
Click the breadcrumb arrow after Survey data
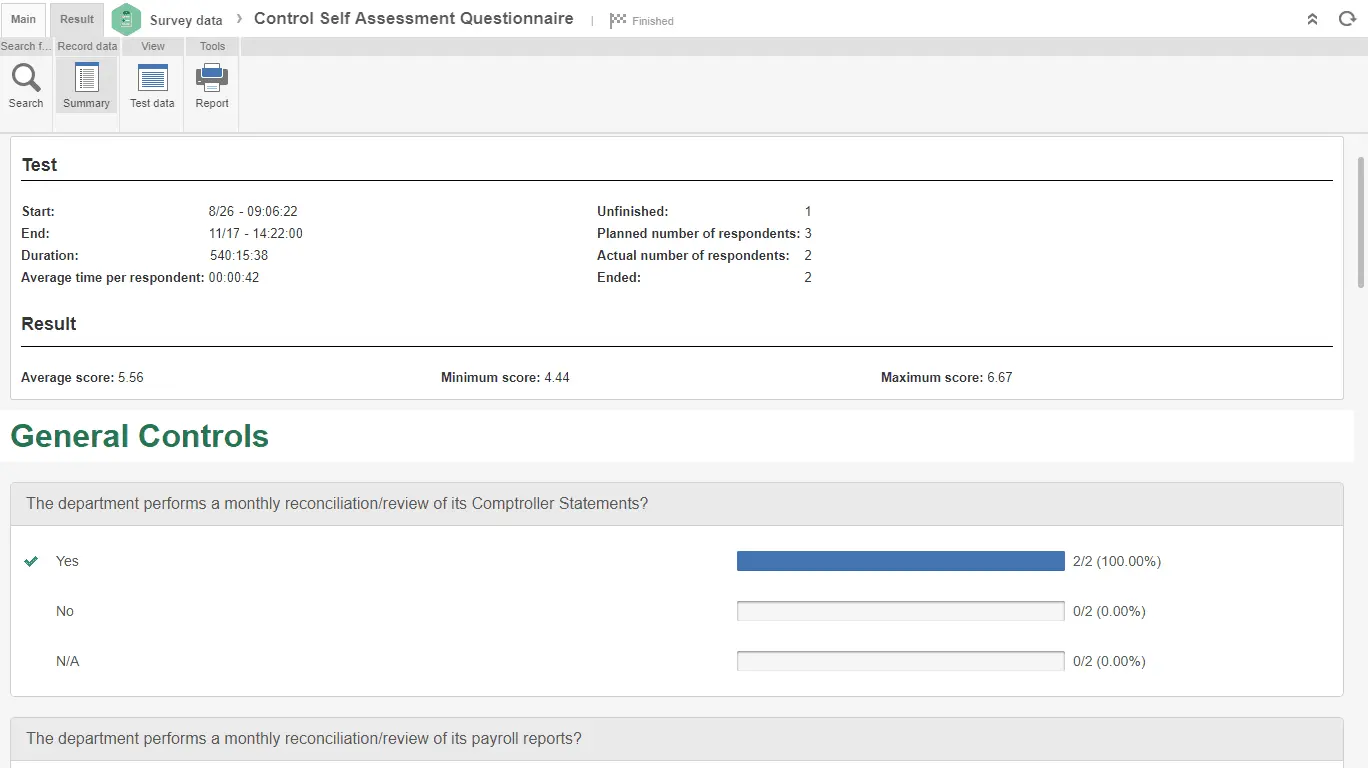point(239,19)
